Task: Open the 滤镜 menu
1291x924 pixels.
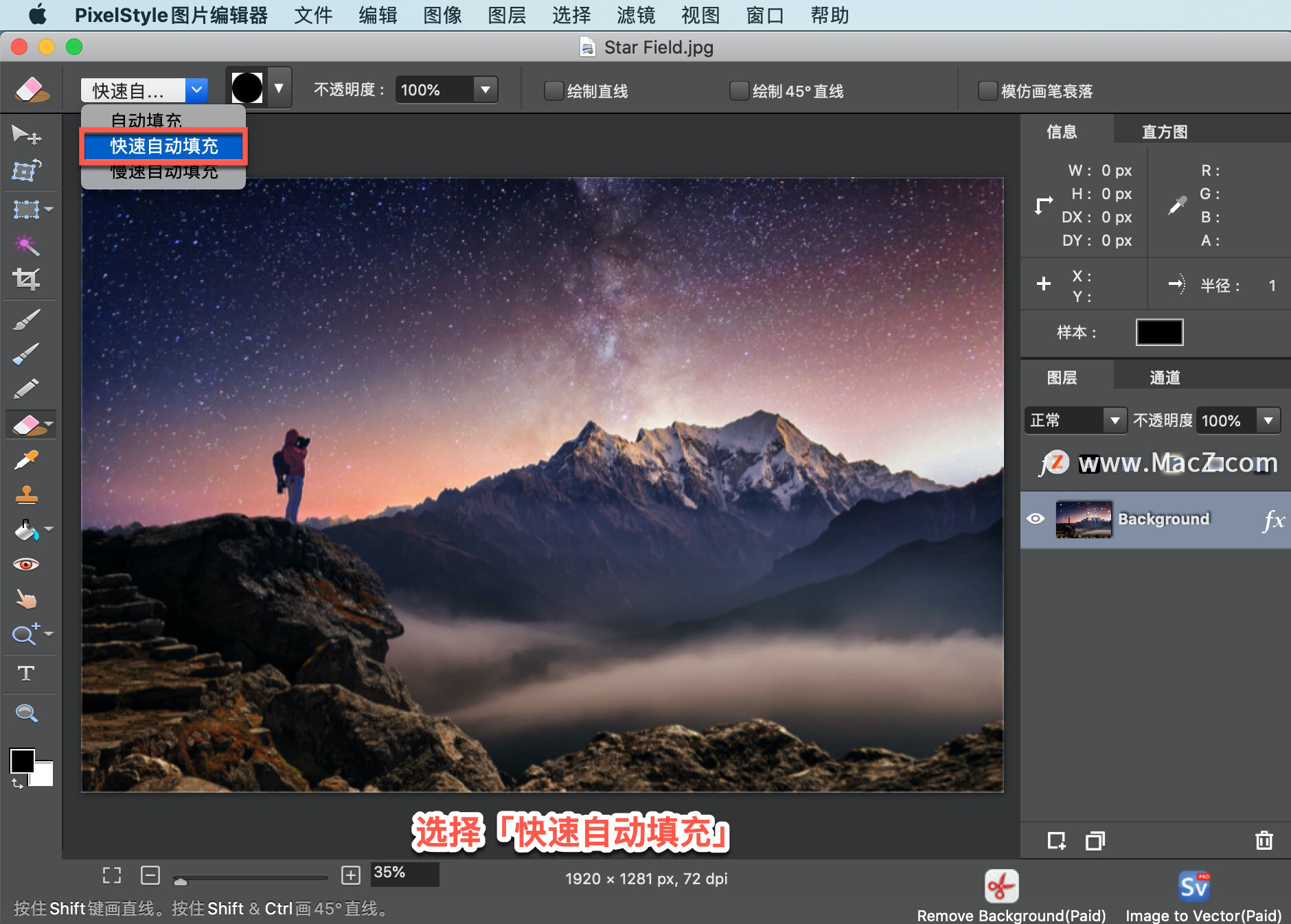Action: click(x=636, y=15)
